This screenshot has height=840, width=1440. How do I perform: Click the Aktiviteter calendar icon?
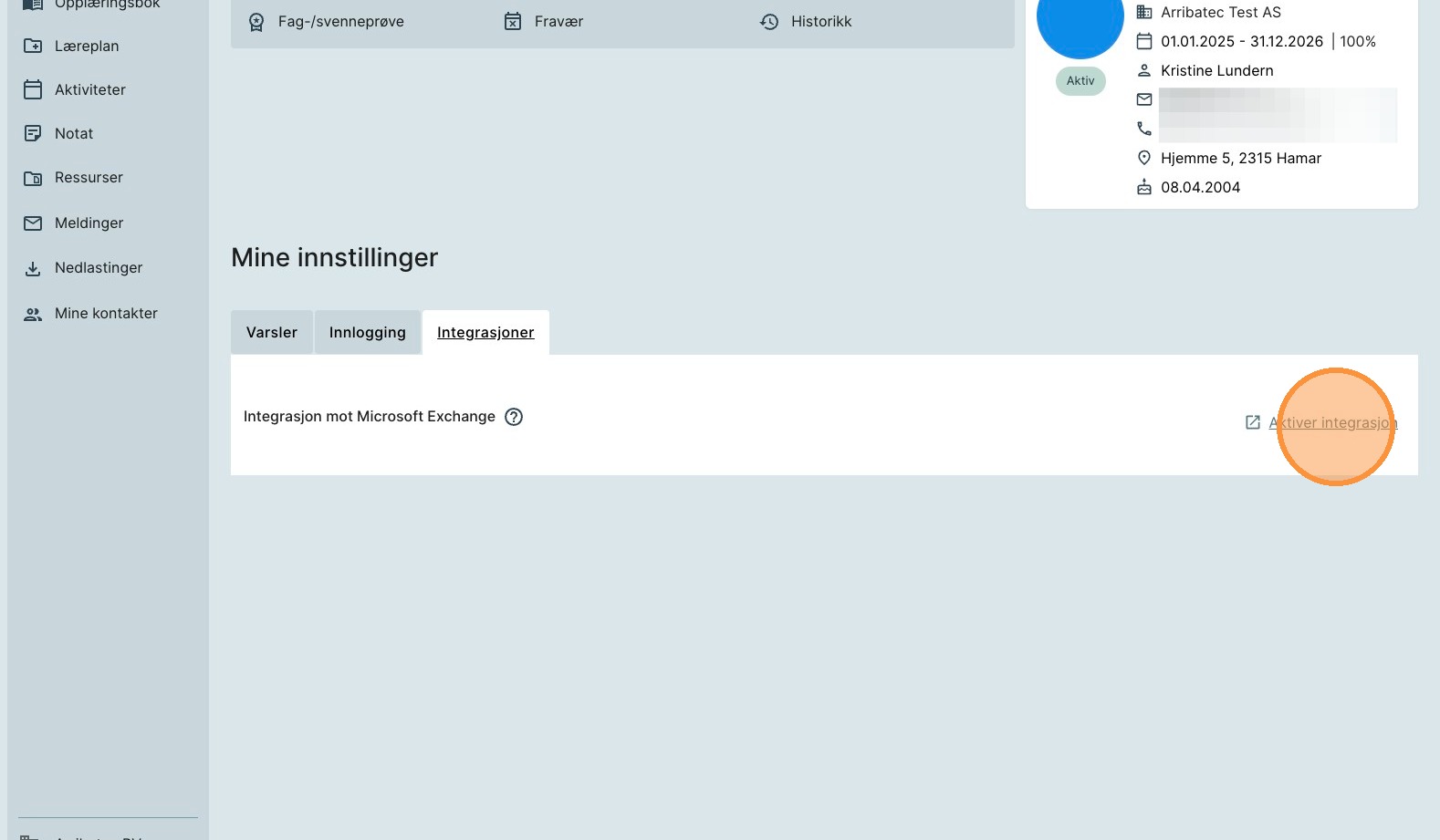coord(33,89)
